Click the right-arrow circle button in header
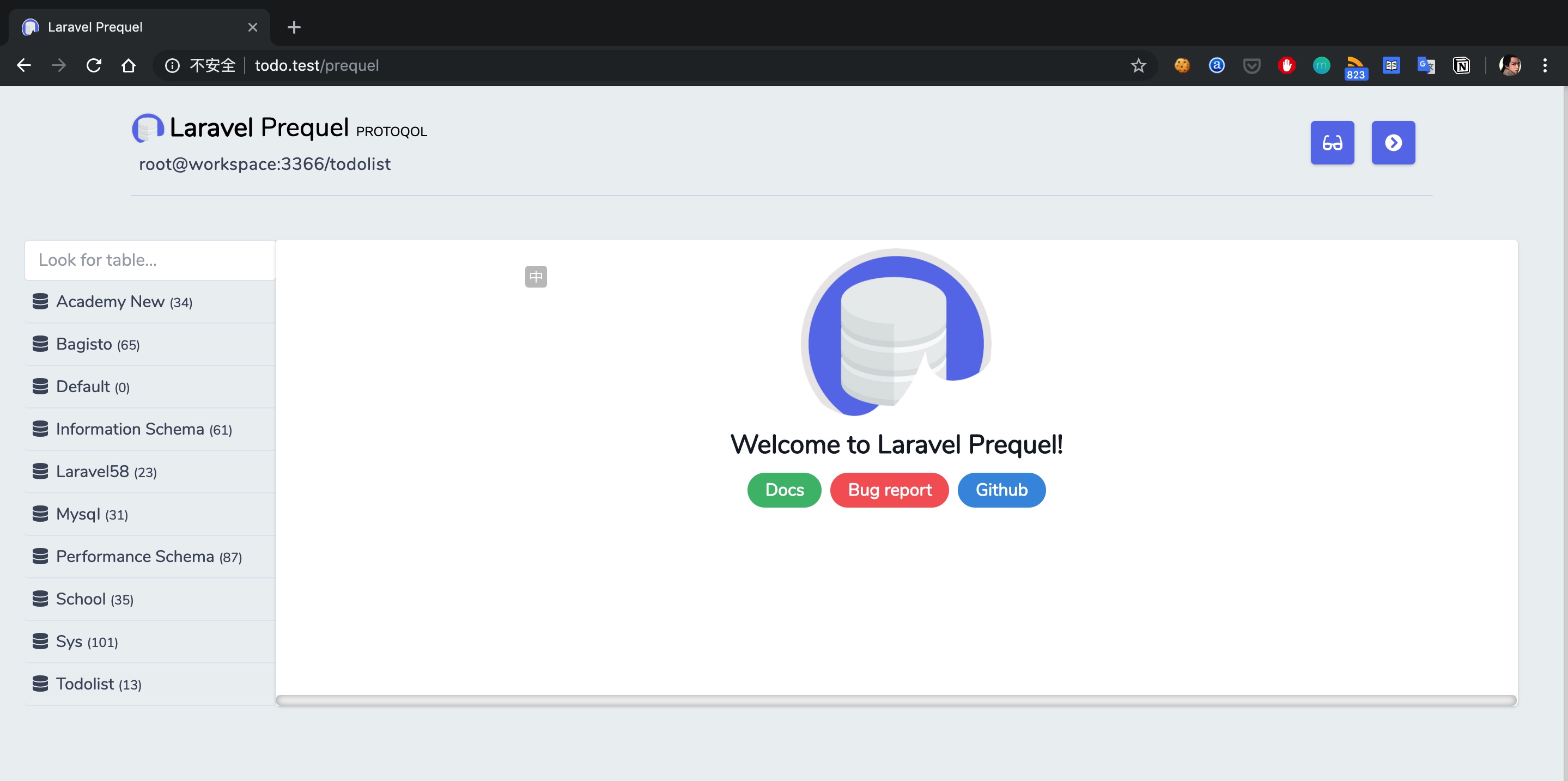This screenshot has height=781, width=1568. coord(1393,142)
